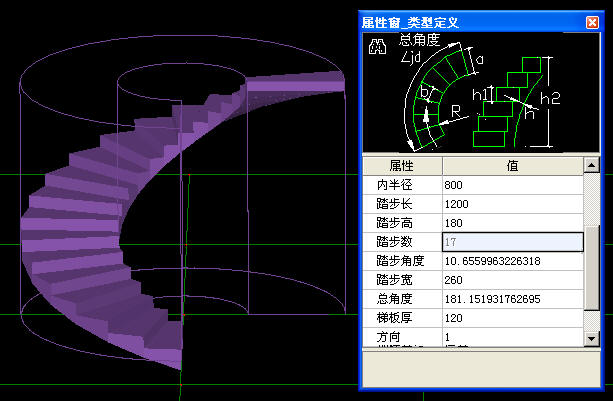This screenshot has height=401, width=613.
Task: Click the 属性 column header
Action: click(x=402, y=166)
